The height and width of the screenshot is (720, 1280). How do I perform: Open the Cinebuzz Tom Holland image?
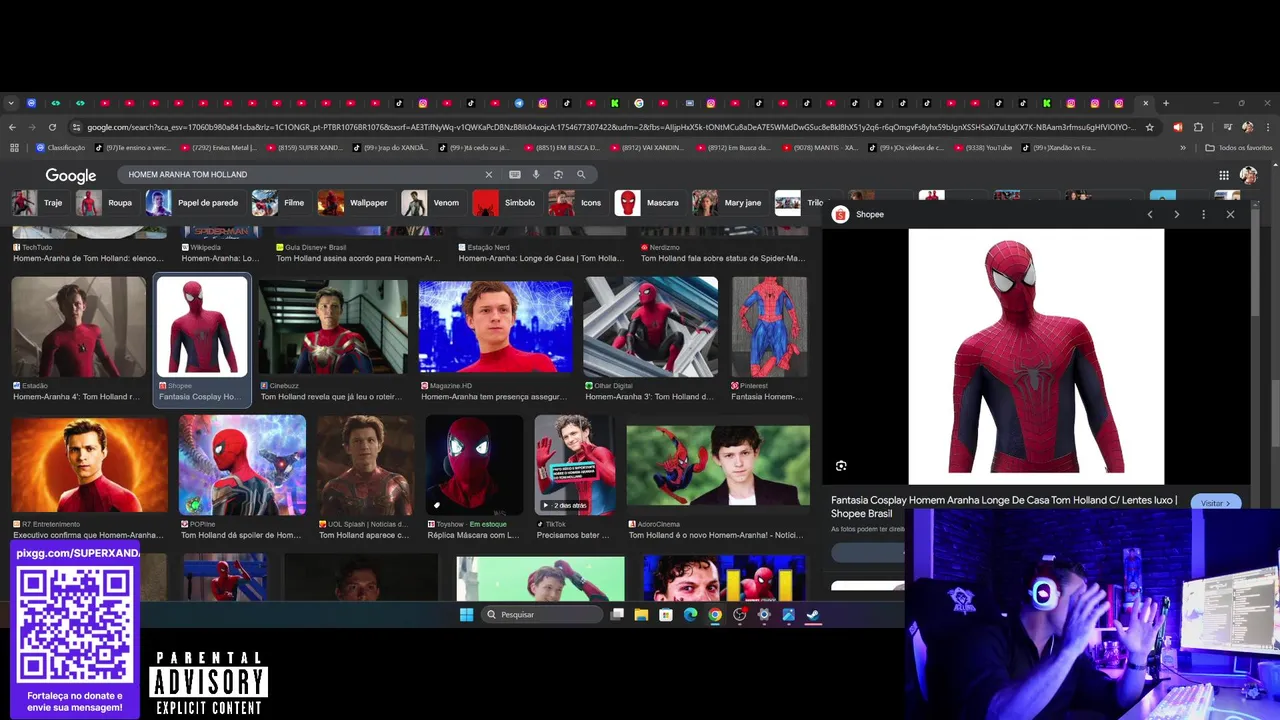coord(333,327)
